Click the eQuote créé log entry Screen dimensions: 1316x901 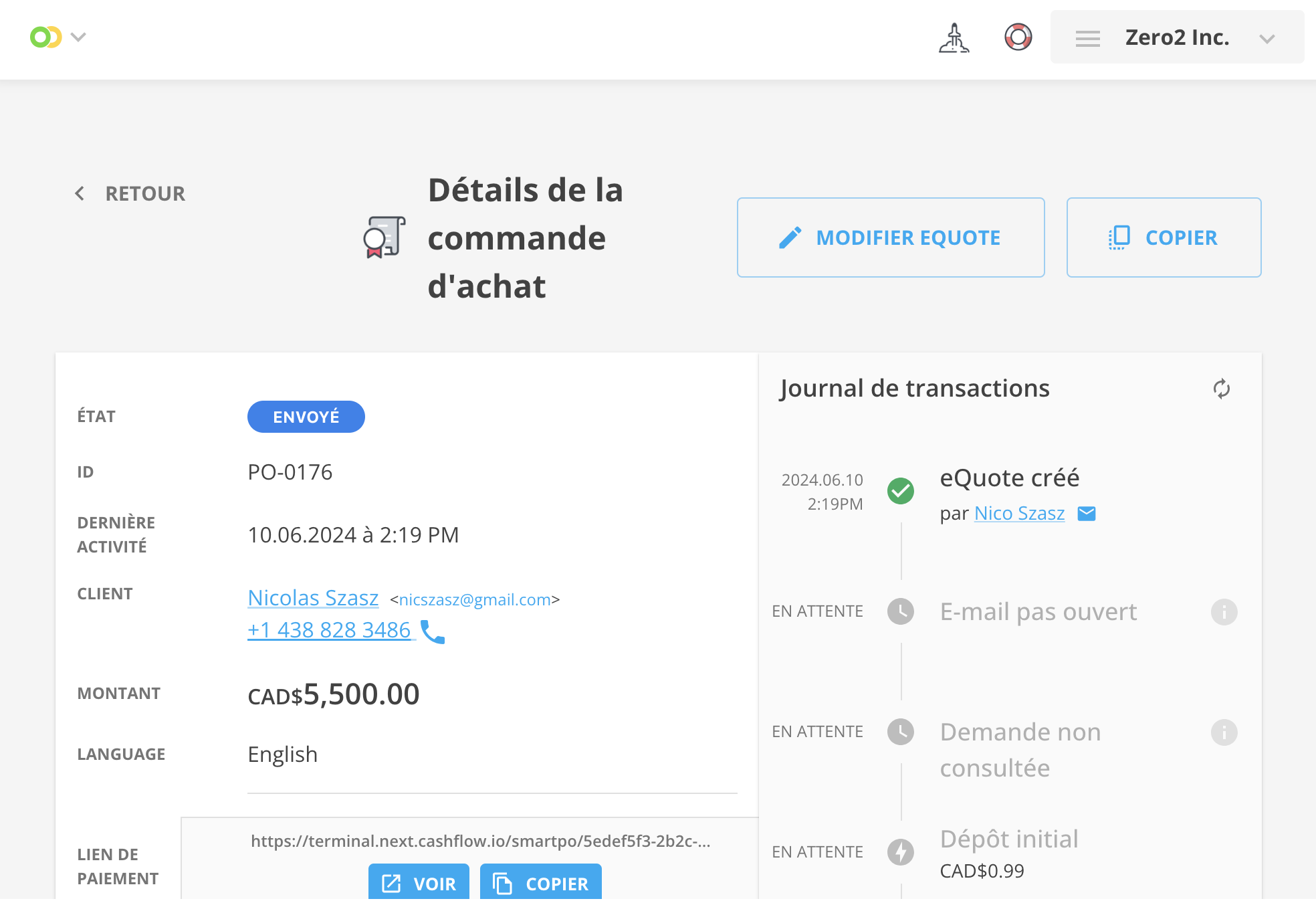pos(1009,478)
